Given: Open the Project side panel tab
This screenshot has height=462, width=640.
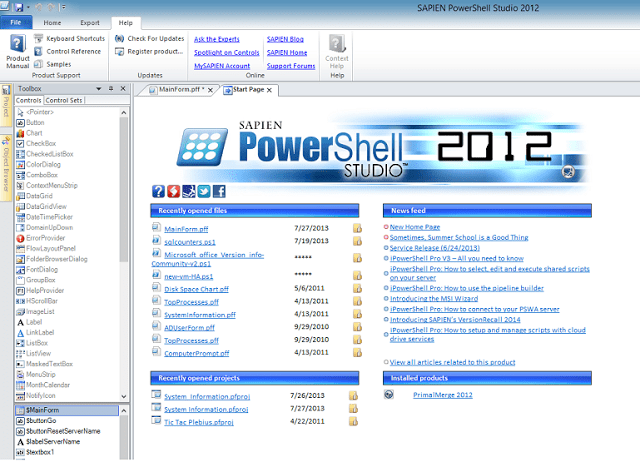Looking at the screenshot, I should point(6,106).
